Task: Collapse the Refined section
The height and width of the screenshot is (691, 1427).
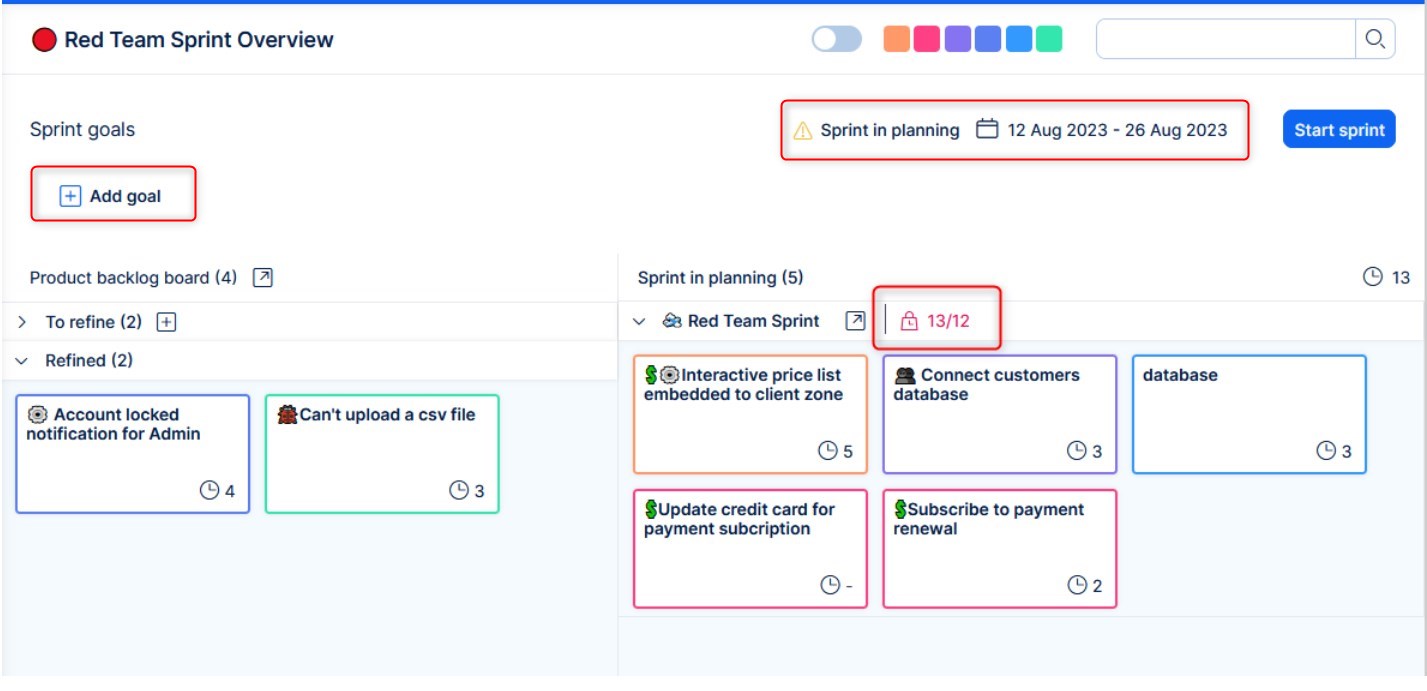Action: 22,360
